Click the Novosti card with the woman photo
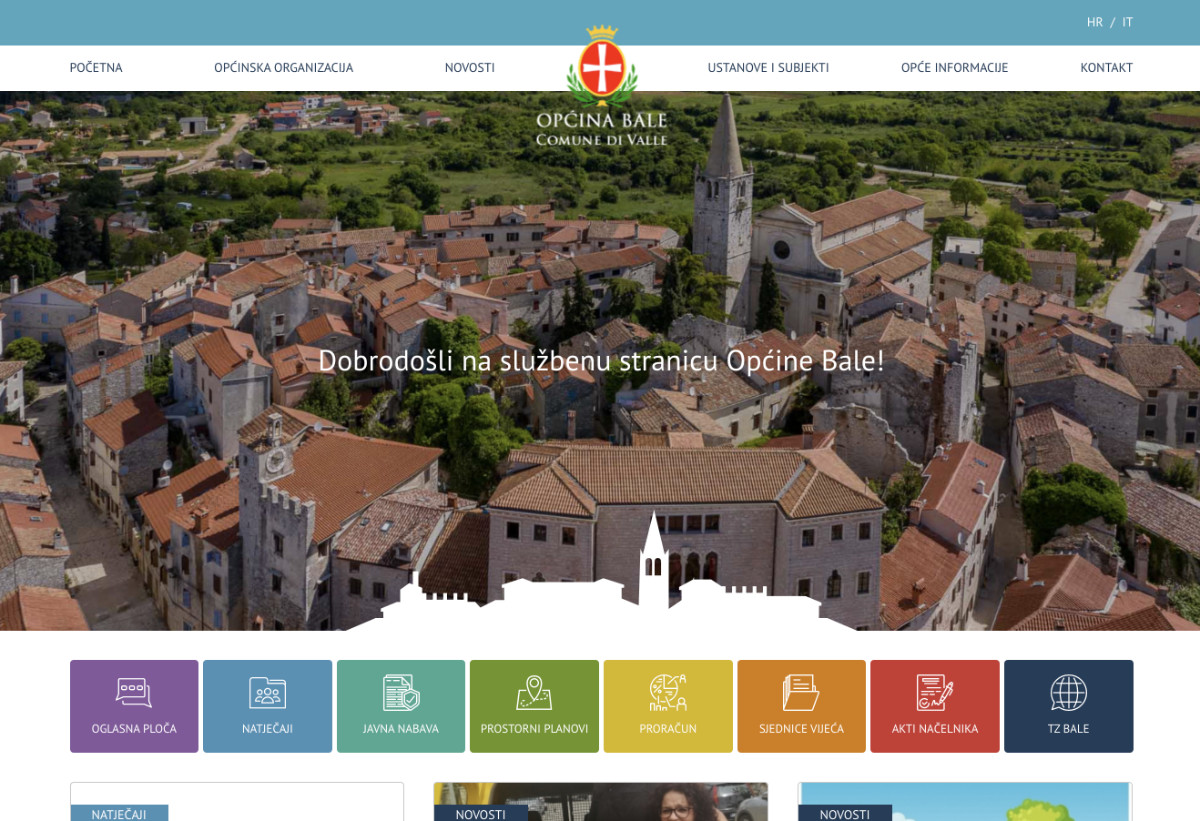This screenshot has height=821, width=1200. pos(601,802)
